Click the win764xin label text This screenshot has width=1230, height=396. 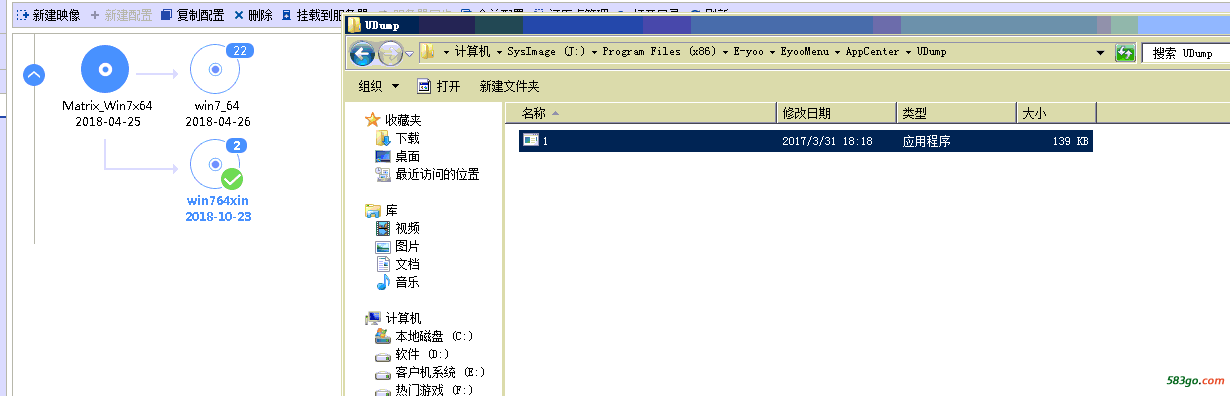point(217,200)
